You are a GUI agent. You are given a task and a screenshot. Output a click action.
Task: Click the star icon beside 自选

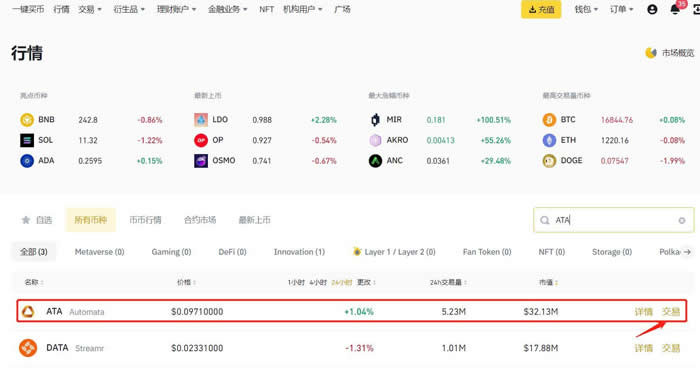point(26,220)
